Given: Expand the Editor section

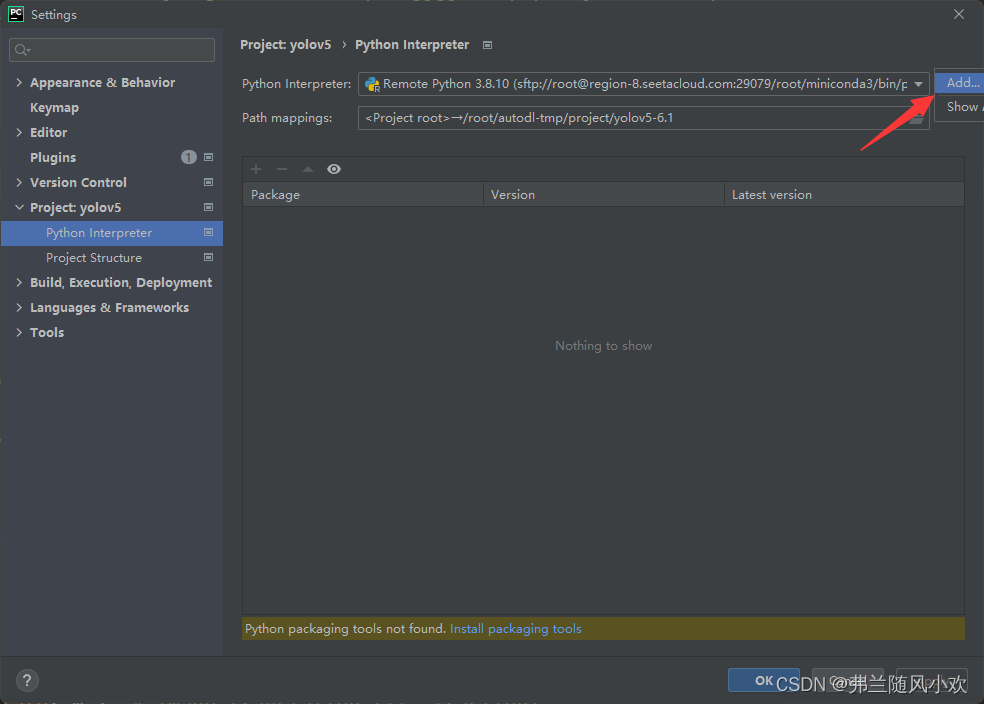Looking at the screenshot, I should pos(19,132).
